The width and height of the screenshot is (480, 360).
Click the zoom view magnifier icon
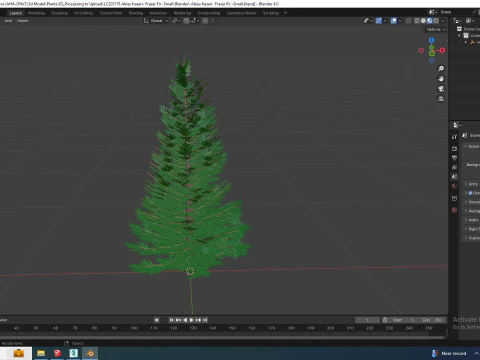[x=441, y=69]
